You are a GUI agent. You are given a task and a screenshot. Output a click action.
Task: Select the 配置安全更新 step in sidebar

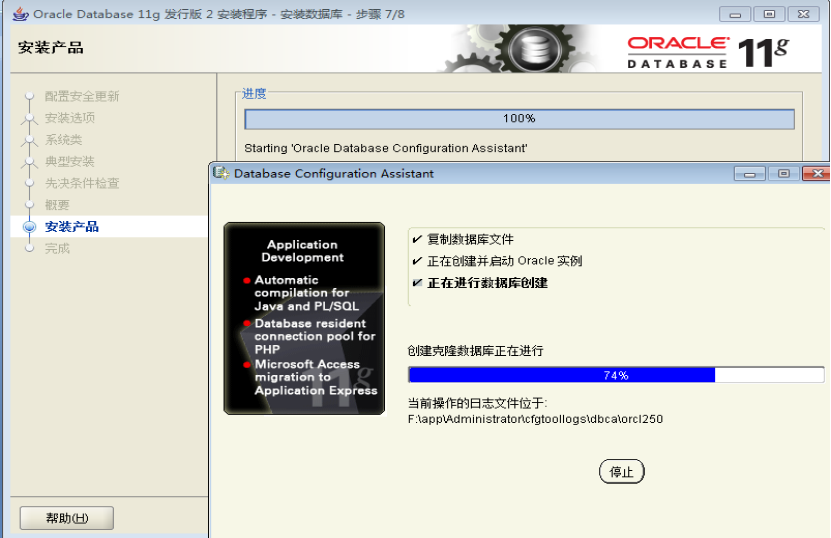click(82, 96)
